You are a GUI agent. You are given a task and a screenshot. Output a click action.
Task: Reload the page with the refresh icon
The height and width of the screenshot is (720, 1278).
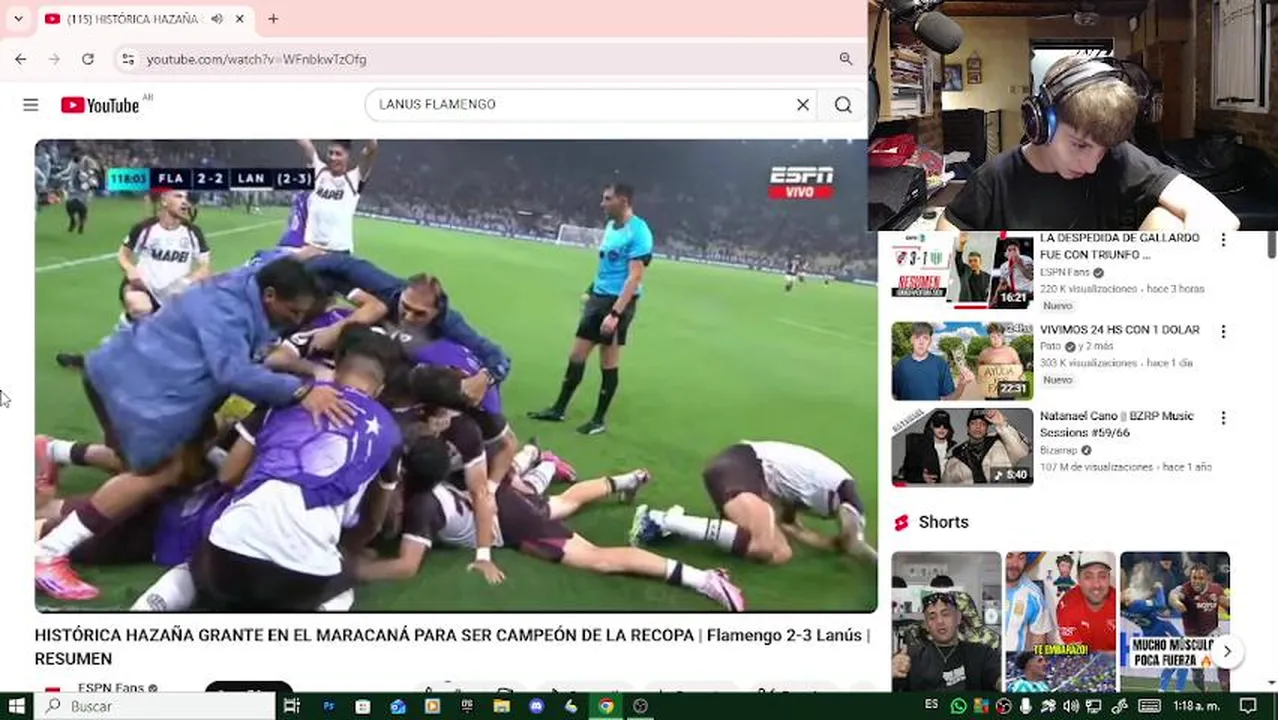pos(88,59)
